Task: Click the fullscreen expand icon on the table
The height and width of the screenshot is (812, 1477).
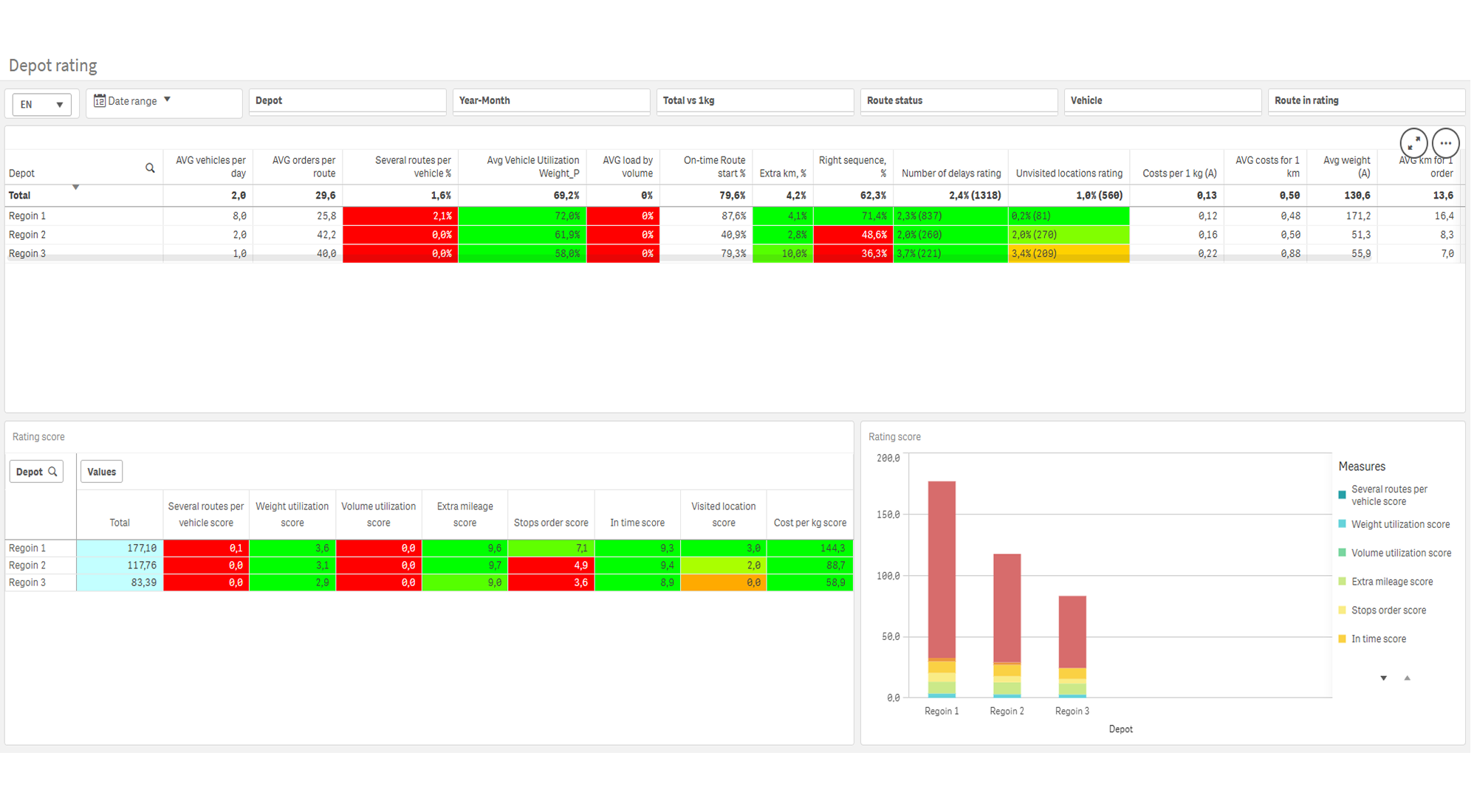Action: [1413, 142]
